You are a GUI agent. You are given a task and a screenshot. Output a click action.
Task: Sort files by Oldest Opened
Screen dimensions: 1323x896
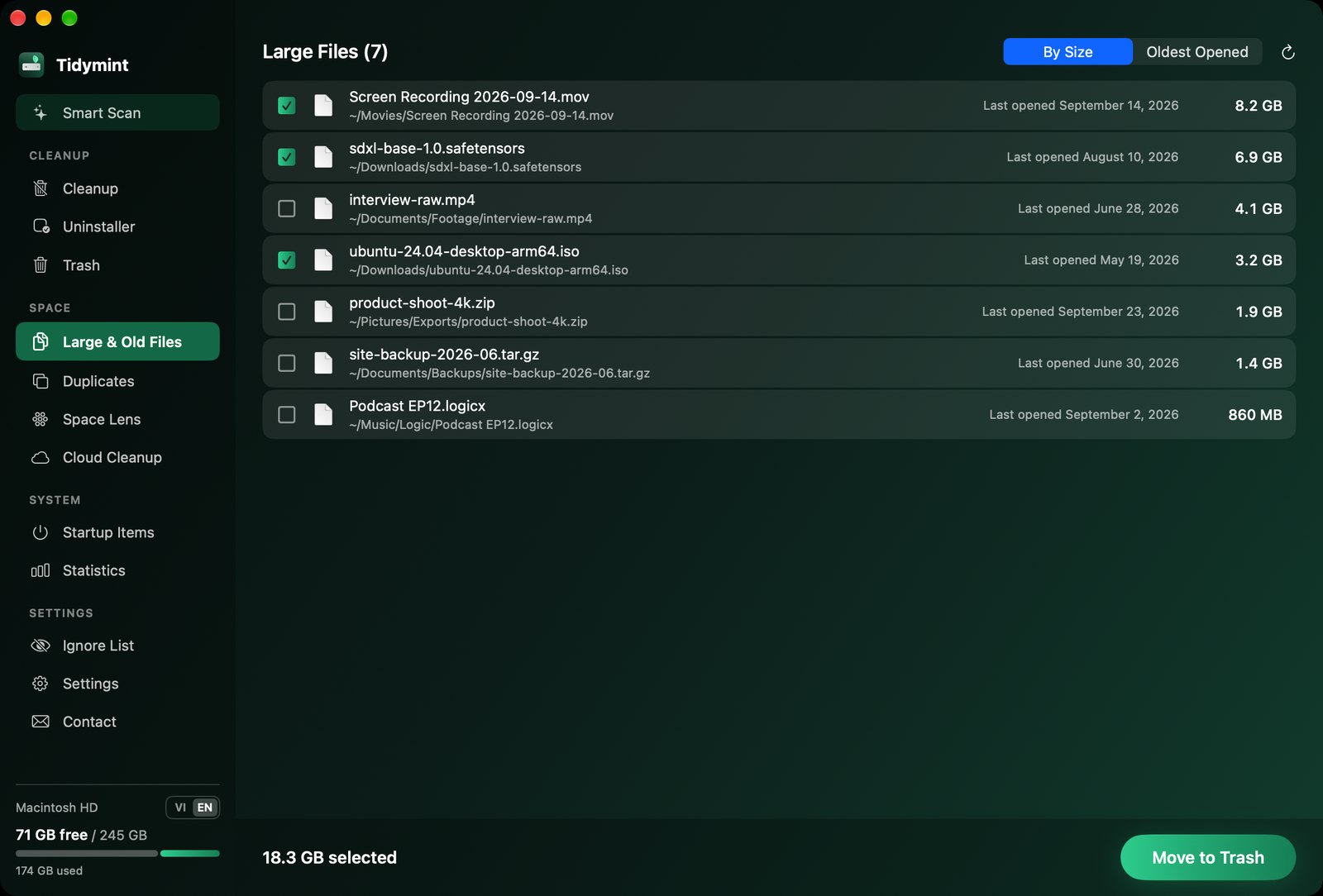pyautogui.click(x=1196, y=52)
